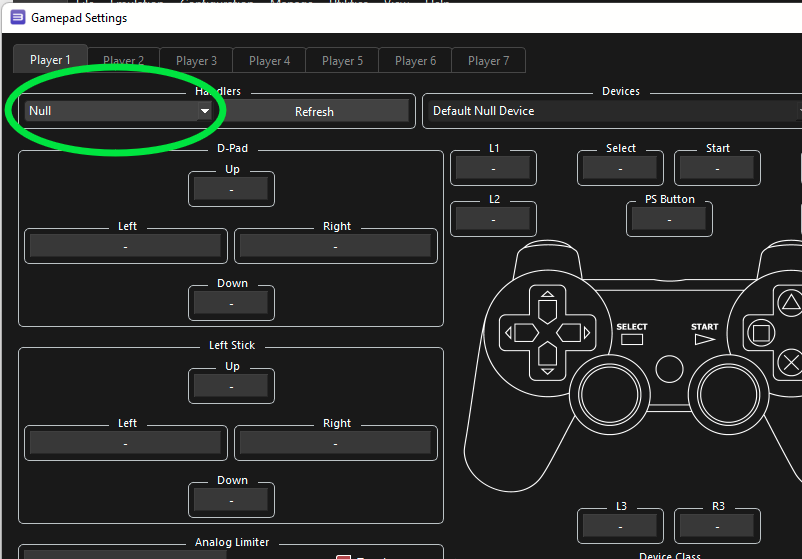Image resolution: width=802 pixels, height=559 pixels.
Task: Click the L3 binding button
Action: (x=620, y=527)
